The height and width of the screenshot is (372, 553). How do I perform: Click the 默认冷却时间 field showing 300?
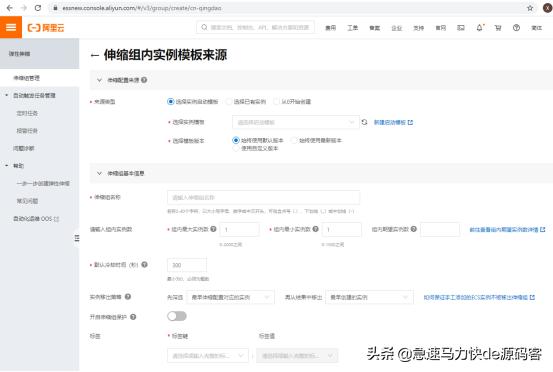pyautogui.click(x=187, y=265)
